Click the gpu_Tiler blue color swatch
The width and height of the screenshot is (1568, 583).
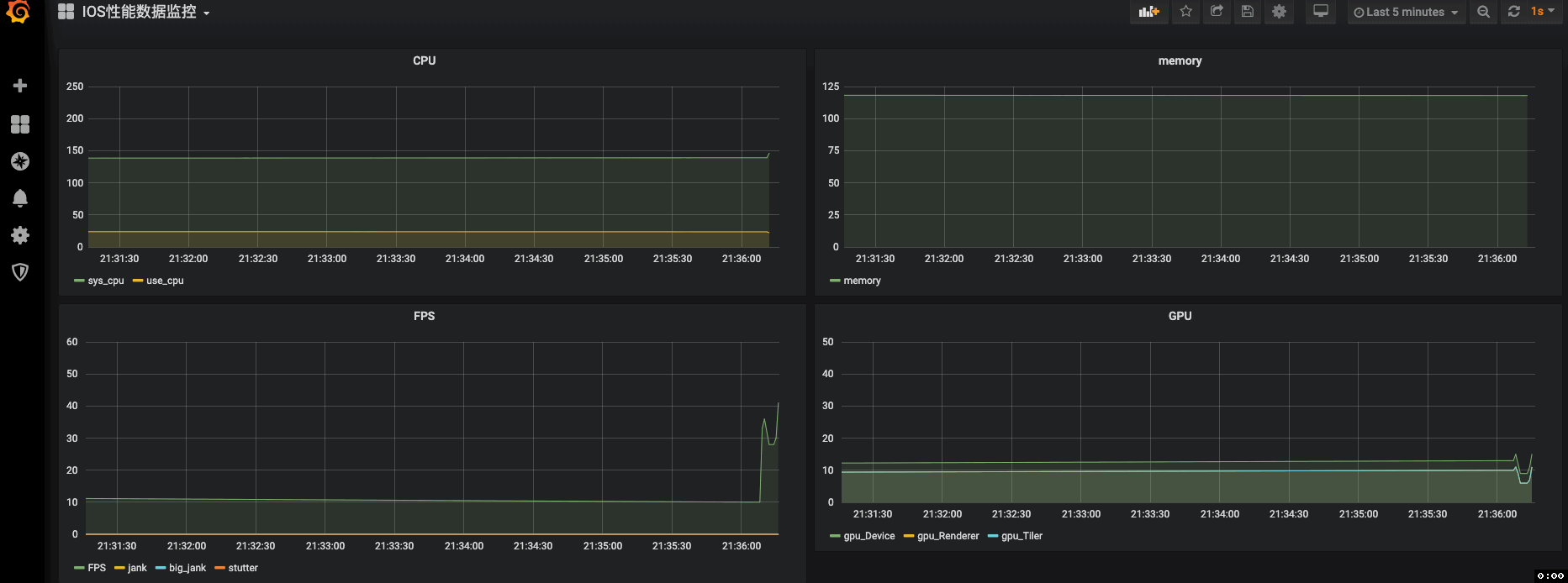(993, 536)
